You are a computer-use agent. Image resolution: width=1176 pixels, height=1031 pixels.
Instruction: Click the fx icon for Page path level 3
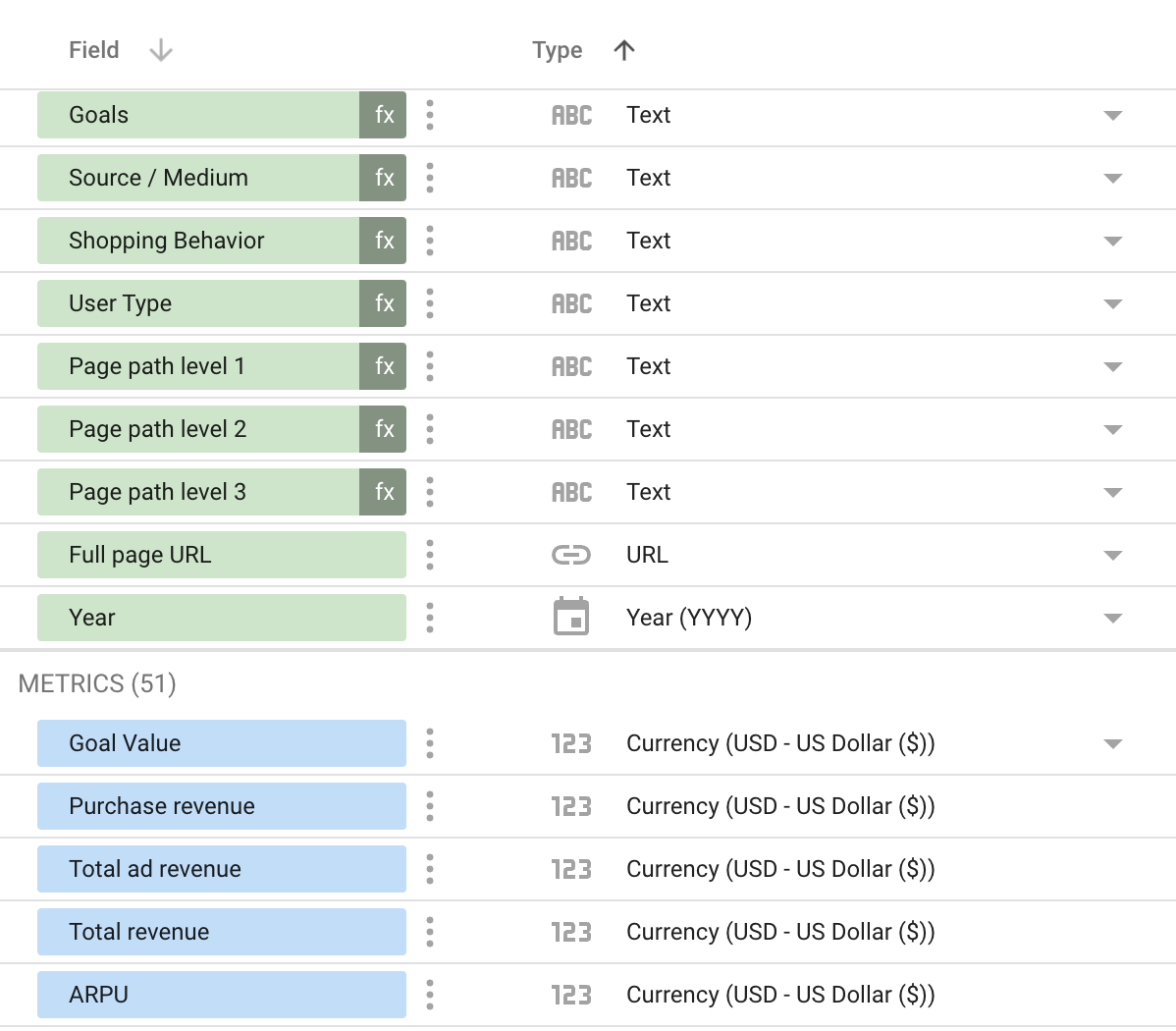[383, 491]
